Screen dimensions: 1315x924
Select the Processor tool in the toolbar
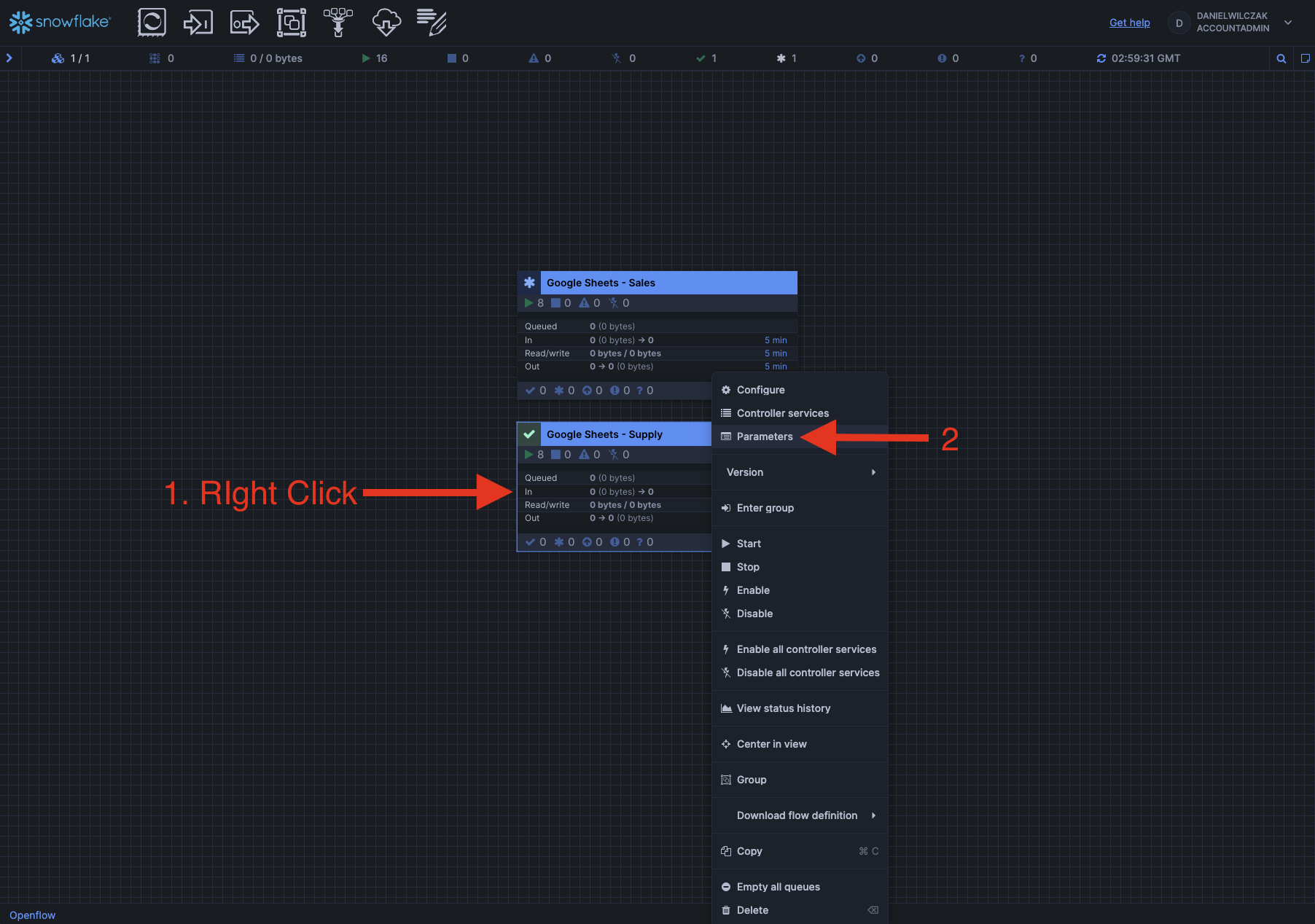[152, 23]
